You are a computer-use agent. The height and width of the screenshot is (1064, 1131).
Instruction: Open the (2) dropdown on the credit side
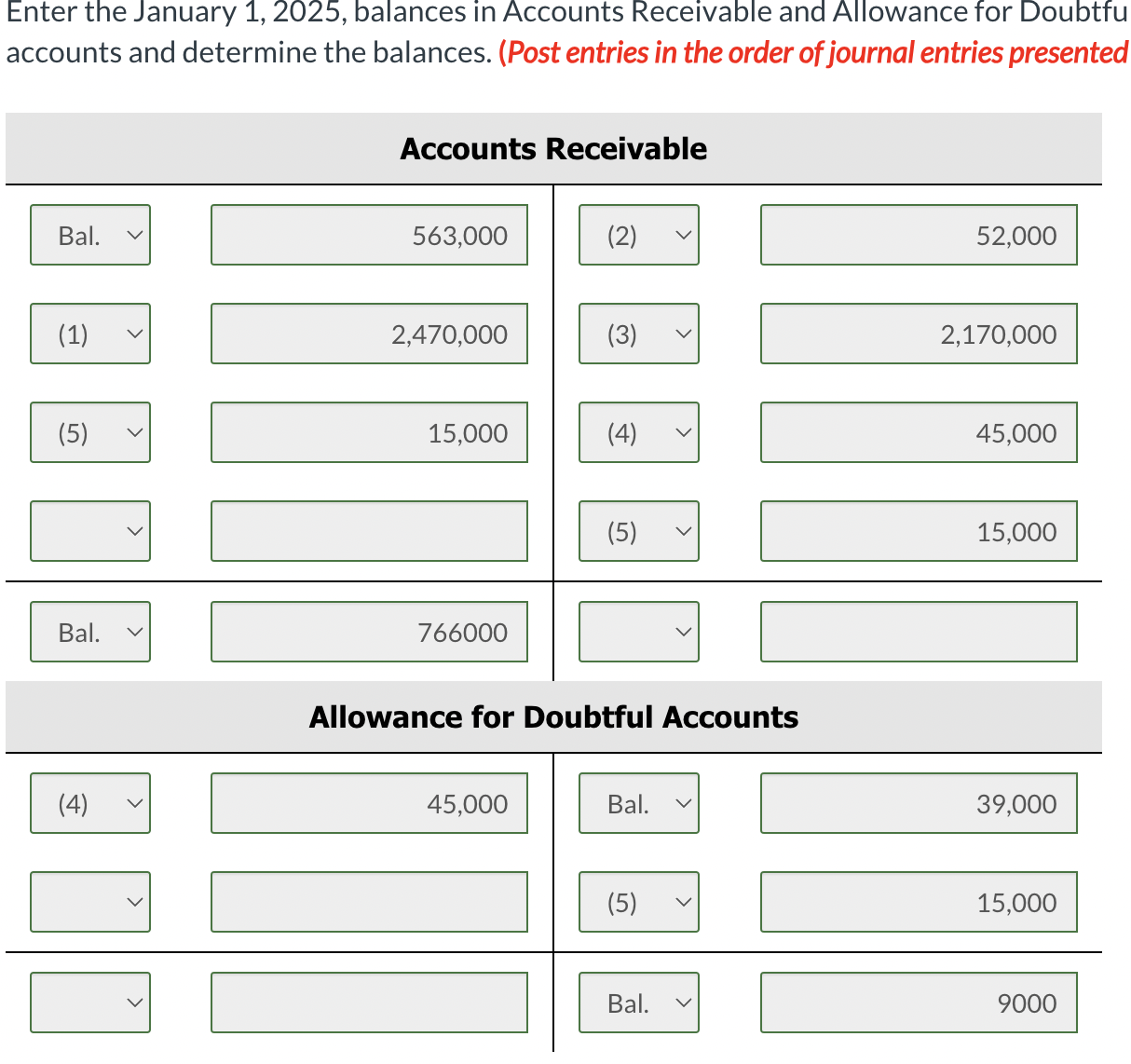pyautogui.click(x=638, y=234)
